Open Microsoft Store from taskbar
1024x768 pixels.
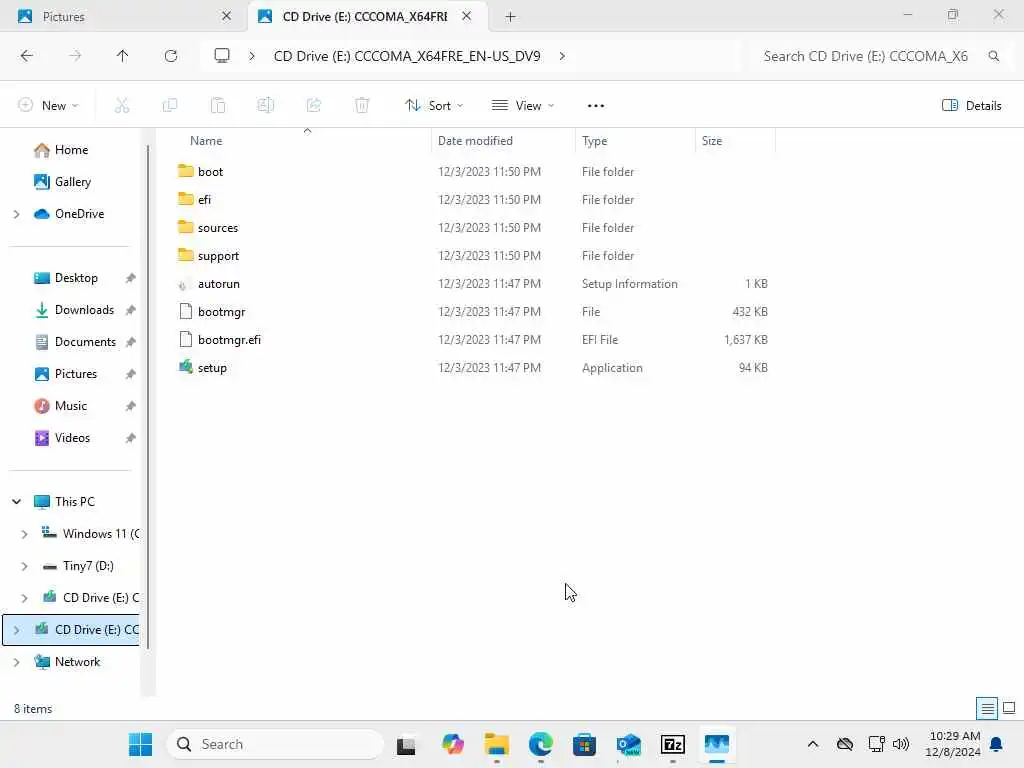[x=584, y=744]
